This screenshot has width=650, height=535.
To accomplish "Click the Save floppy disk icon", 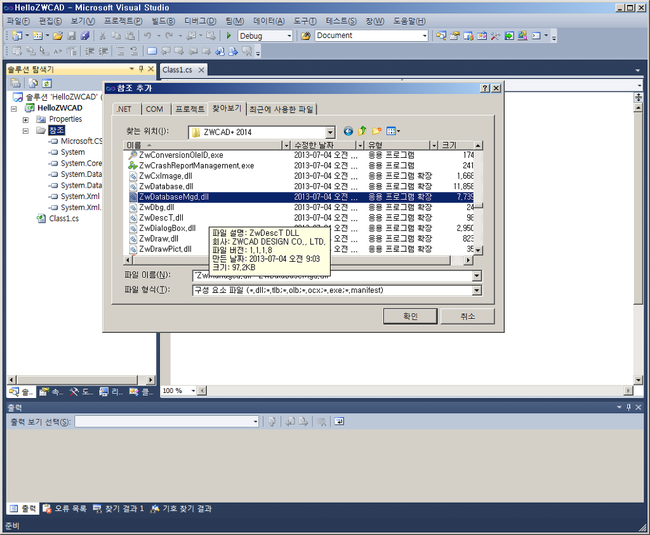I will (71, 36).
